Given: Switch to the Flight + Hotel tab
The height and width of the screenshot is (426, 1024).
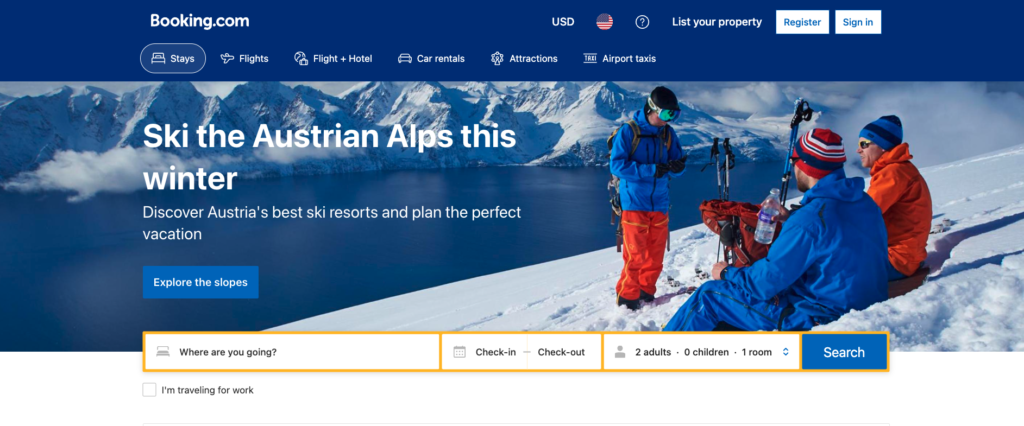Looking at the screenshot, I should (333, 59).
